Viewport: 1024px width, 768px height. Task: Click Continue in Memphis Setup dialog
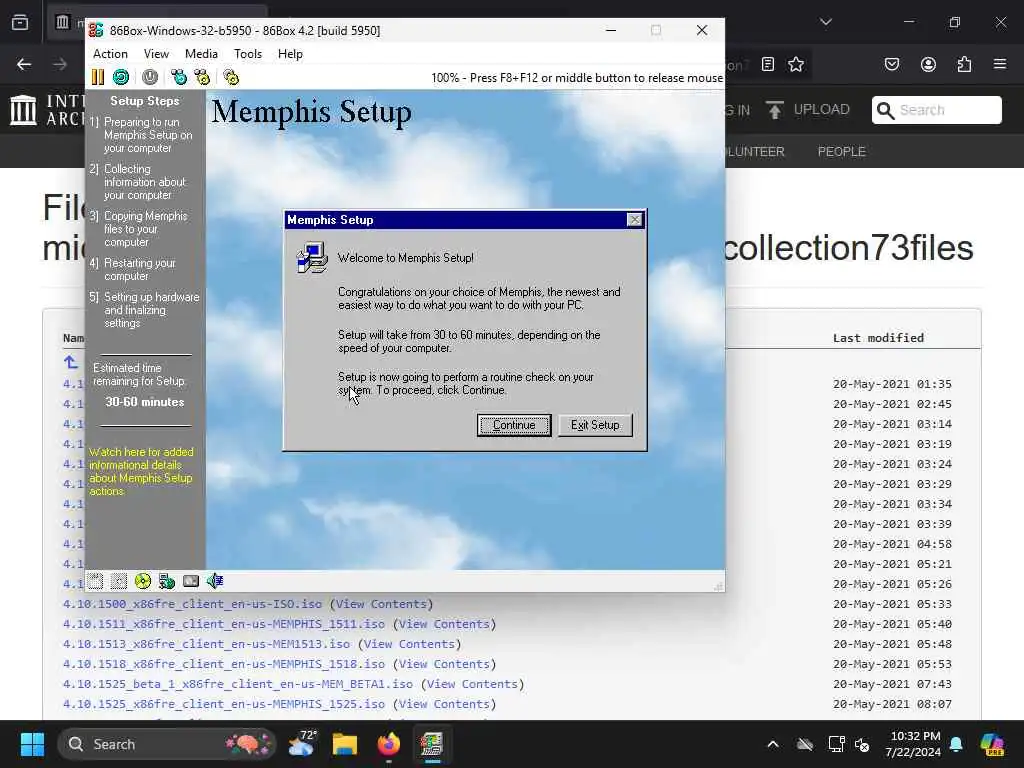514,425
